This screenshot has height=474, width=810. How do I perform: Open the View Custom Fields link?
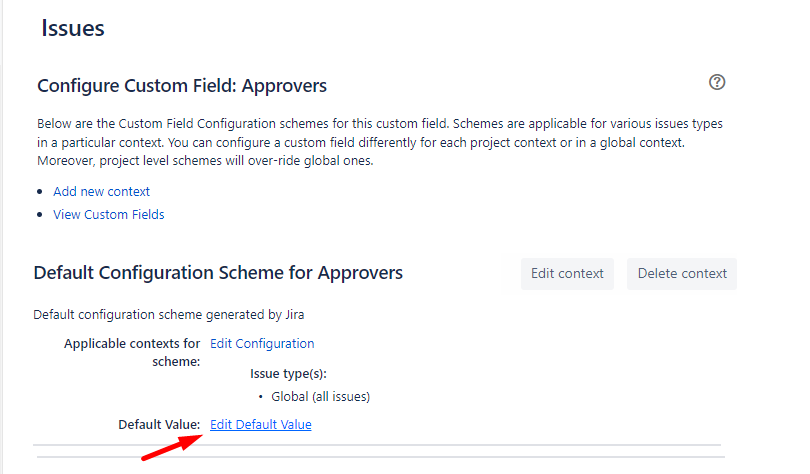tap(108, 214)
